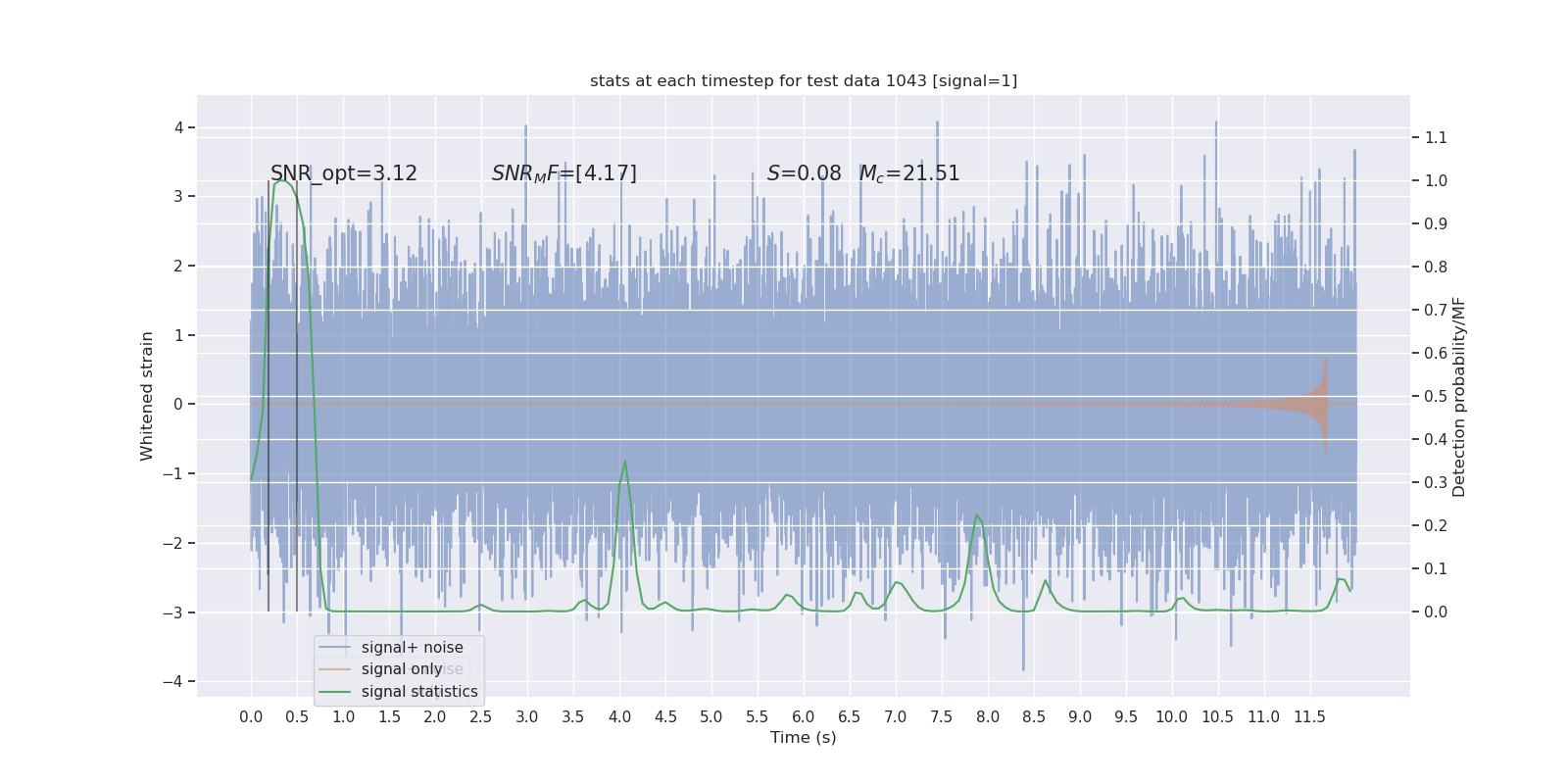Click the green line swatch in legend
The height and width of the screenshot is (784, 1568).
(x=334, y=692)
